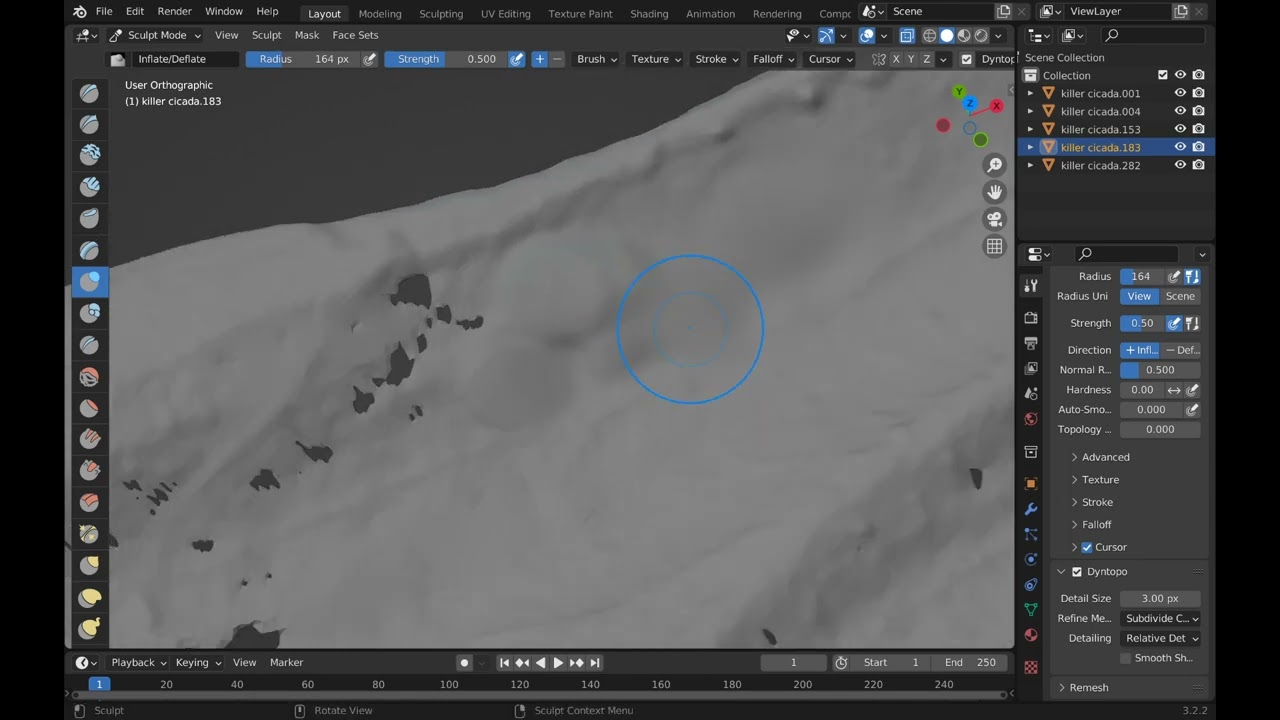Viewport: 1280px width, 720px height.
Task: Open the Brush dropdown in header
Action: pos(597,59)
